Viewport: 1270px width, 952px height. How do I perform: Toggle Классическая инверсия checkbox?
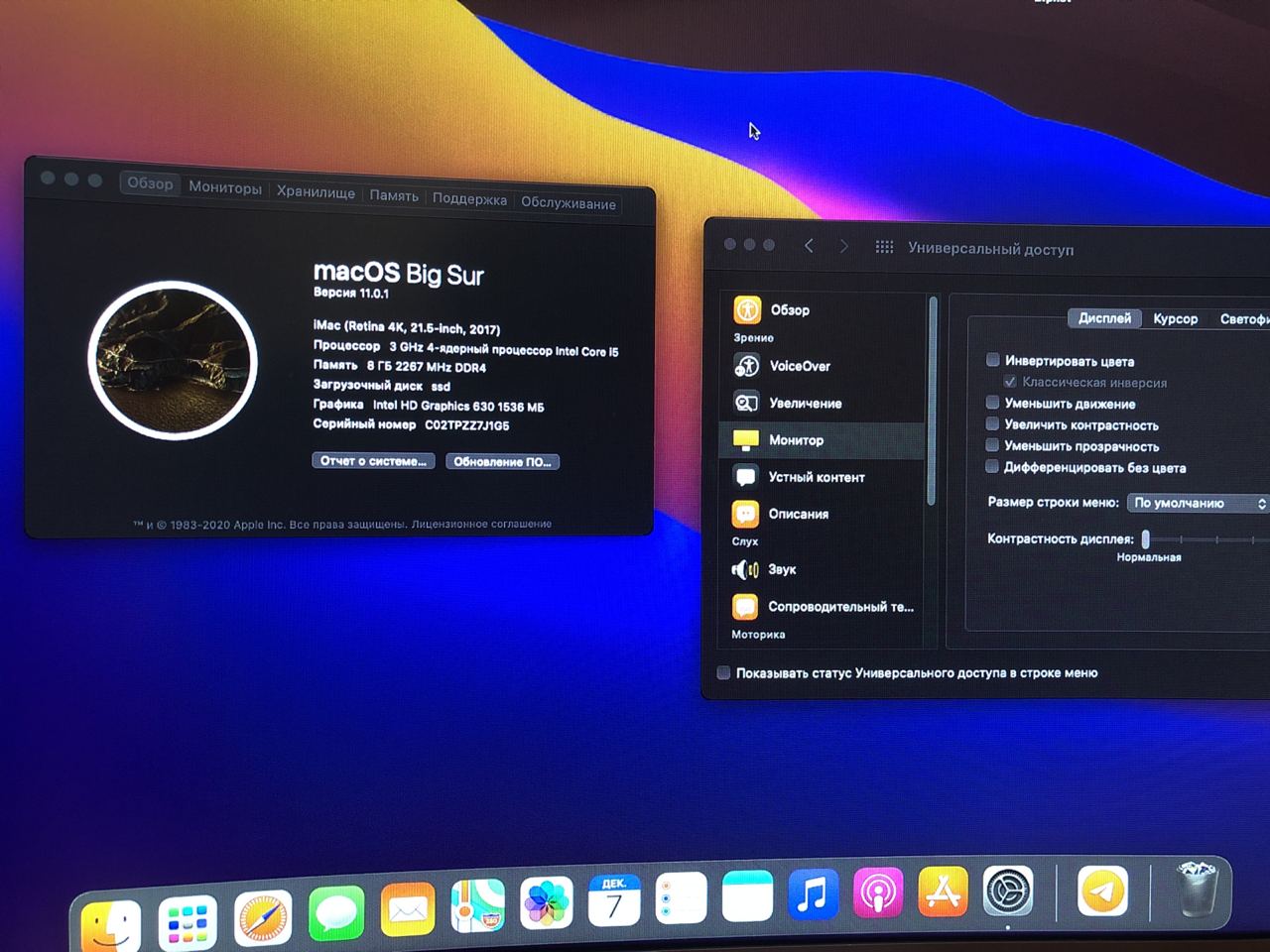pyautogui.click(x=1010, y=382)
